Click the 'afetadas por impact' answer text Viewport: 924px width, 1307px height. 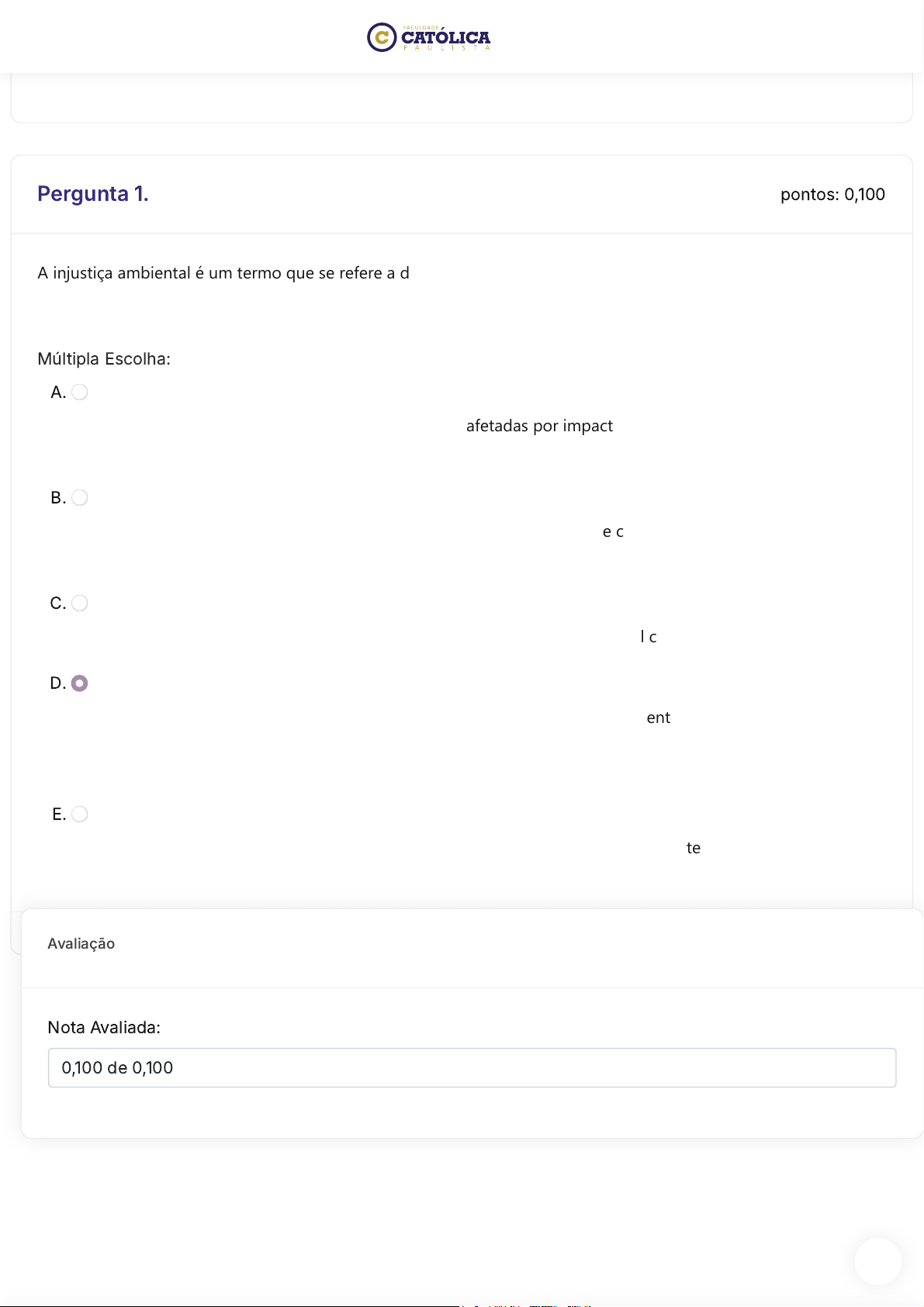[x=539, y=426]
